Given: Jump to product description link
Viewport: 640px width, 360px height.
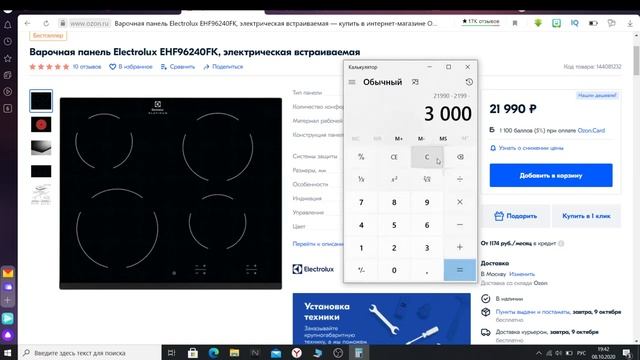Looking at the screenshot, I should pos(318,244).
